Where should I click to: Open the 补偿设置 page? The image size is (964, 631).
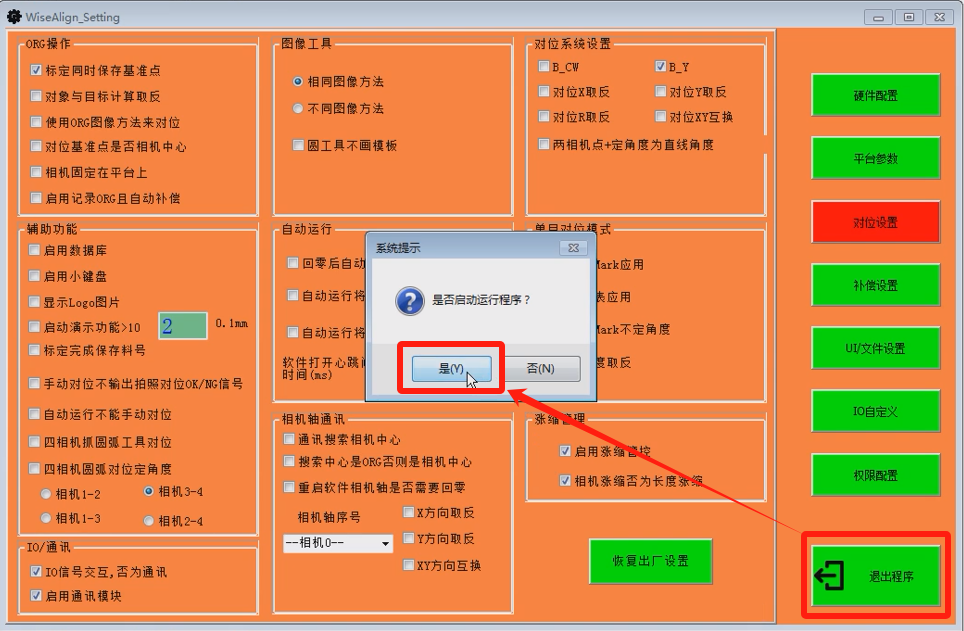875,285
